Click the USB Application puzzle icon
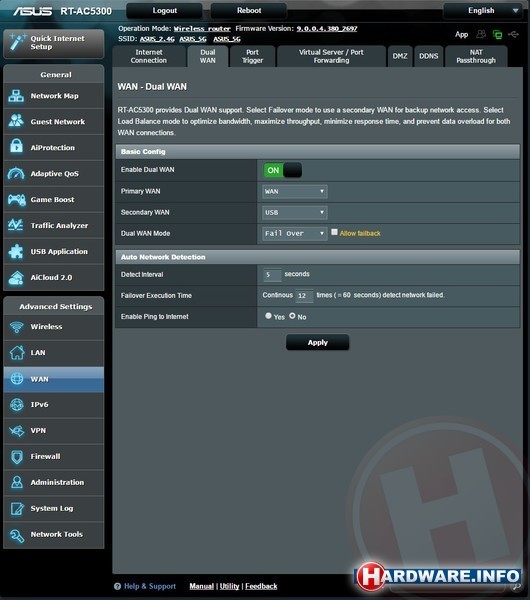 (16, 251)
